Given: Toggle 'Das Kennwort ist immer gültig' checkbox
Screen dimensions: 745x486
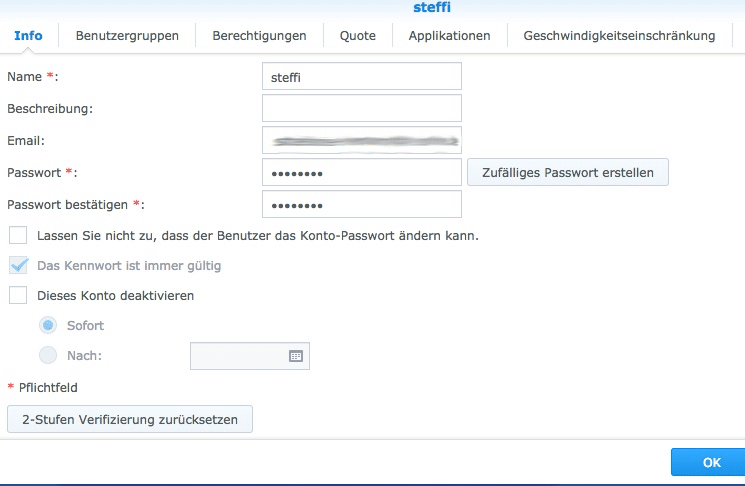Looking at the screenshot, I should click(18, 266).
